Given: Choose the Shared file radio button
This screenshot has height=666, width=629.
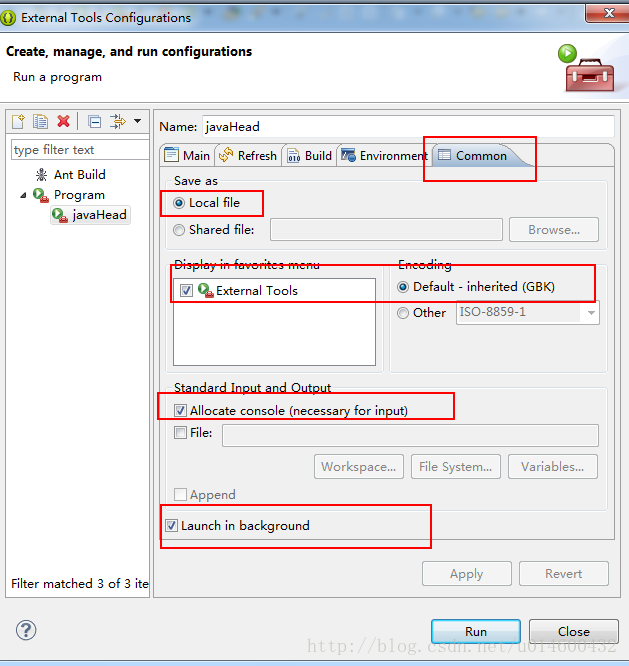Looking at the screenshot, I should pyautogui.click(x=179, y=230).
